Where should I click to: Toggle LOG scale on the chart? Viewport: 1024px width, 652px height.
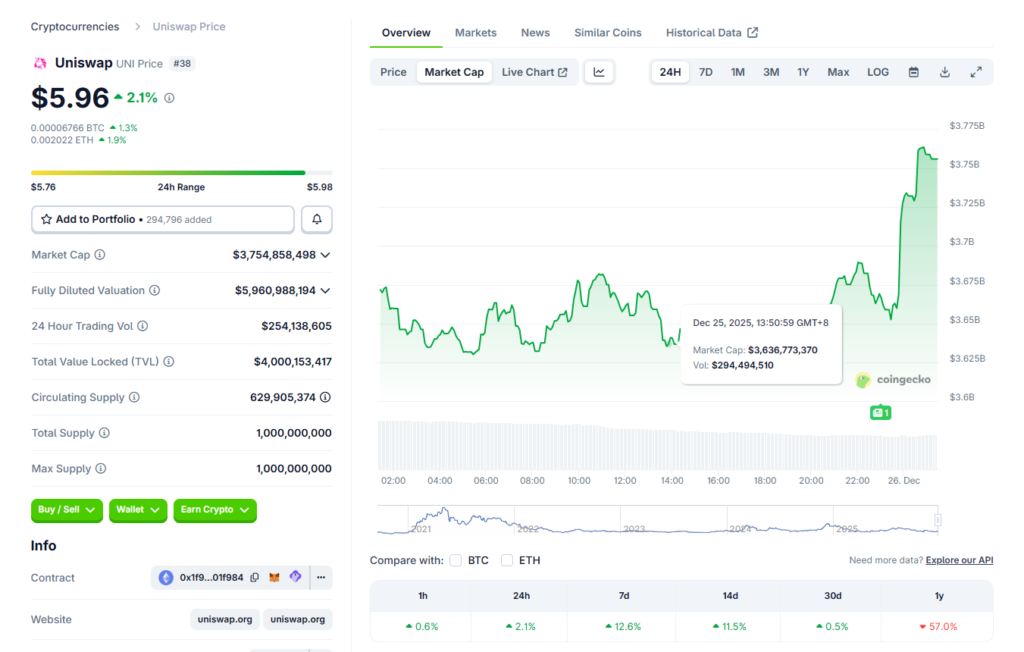tap(878, 72)
